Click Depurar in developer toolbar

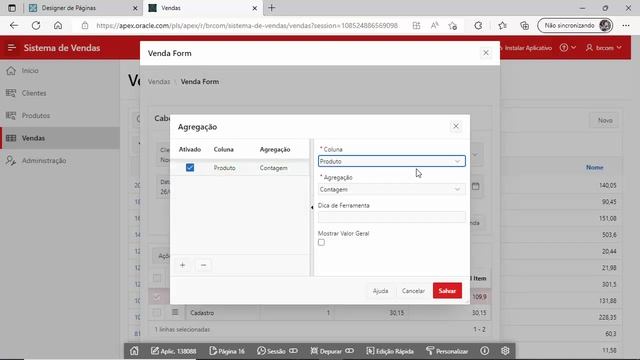coord(331,351)
